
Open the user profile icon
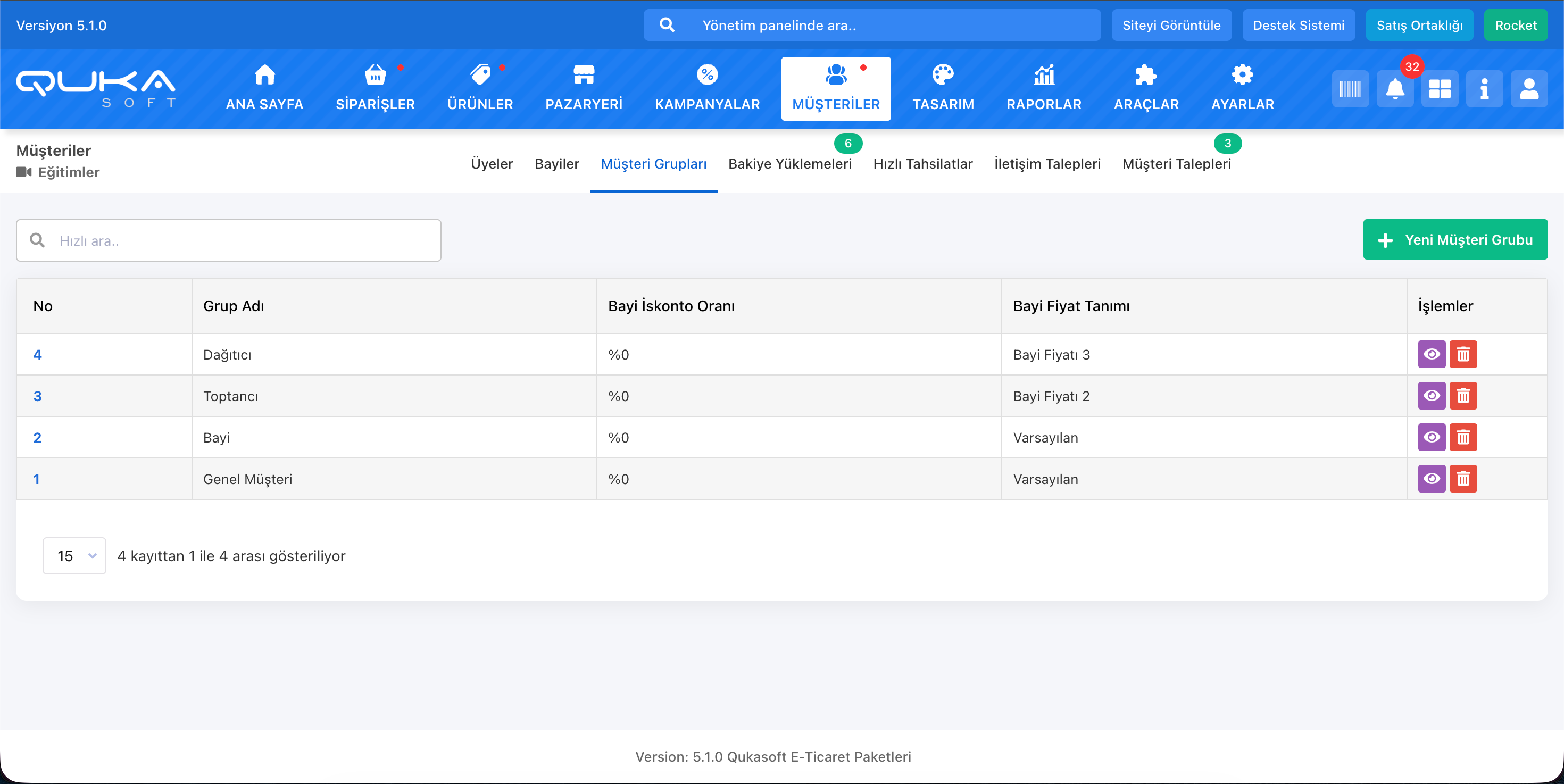1529,89
